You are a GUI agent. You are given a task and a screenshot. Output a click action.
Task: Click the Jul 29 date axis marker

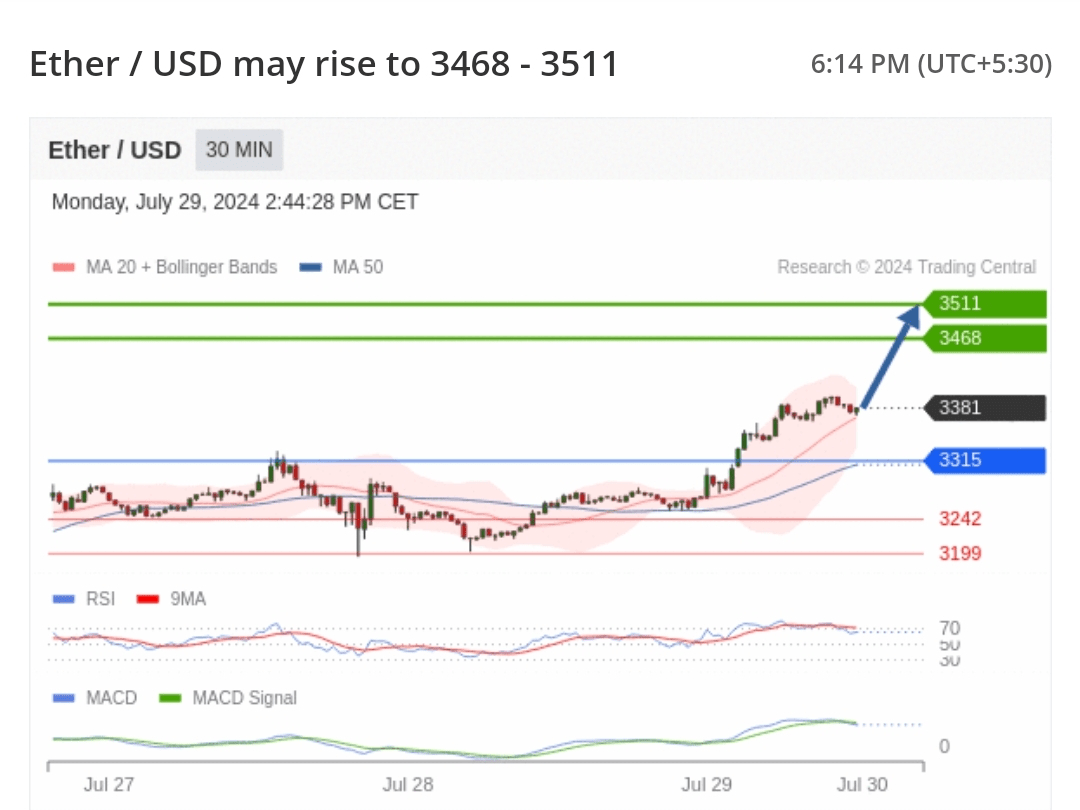pos(706,784)
